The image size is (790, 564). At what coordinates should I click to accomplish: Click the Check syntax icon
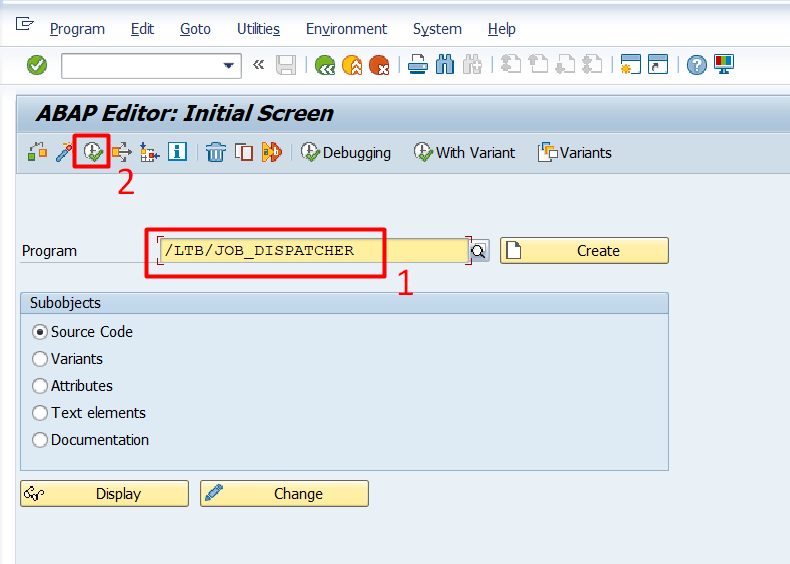[37, 152]
